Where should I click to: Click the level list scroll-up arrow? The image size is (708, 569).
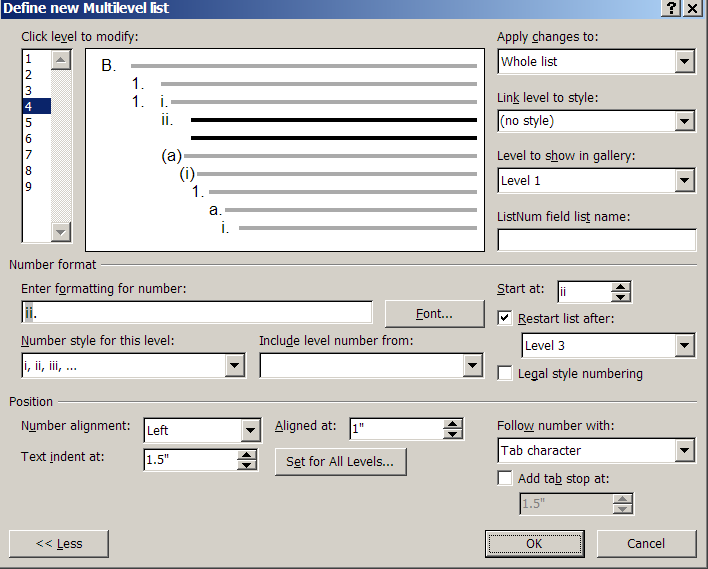pyautogui.click(x=61, y=60)
